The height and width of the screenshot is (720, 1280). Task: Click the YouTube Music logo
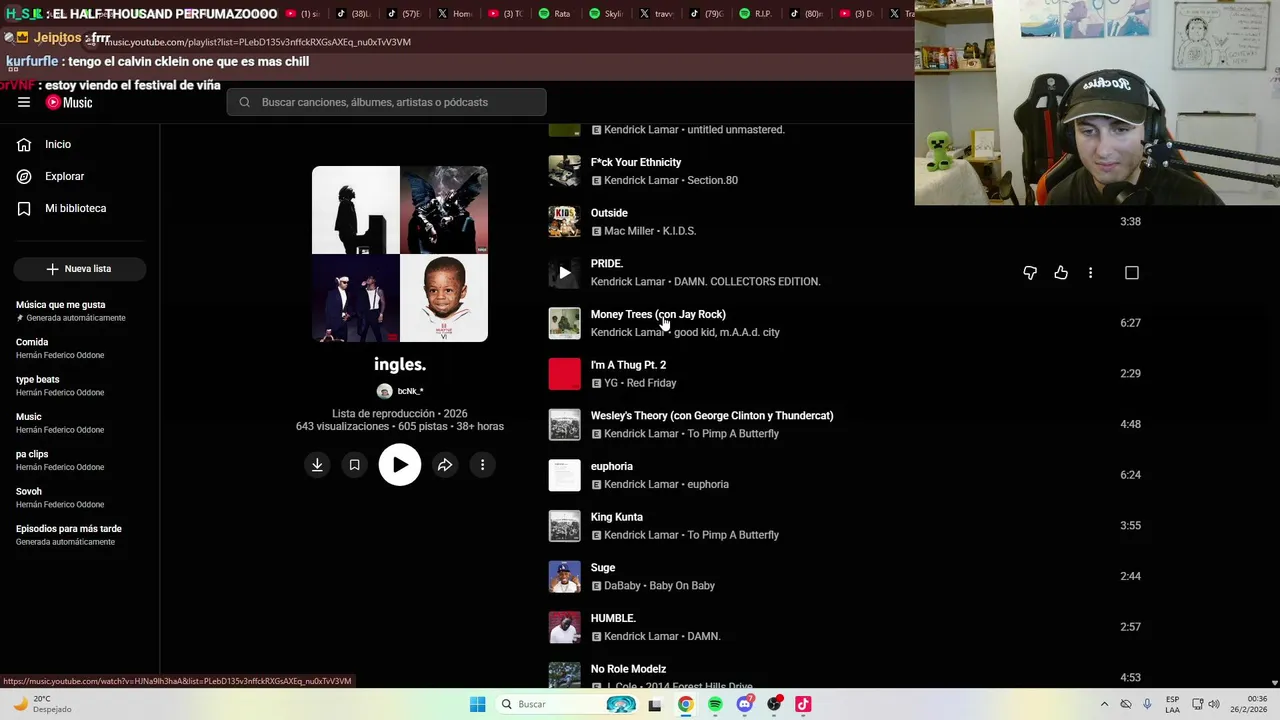[69, 102]
